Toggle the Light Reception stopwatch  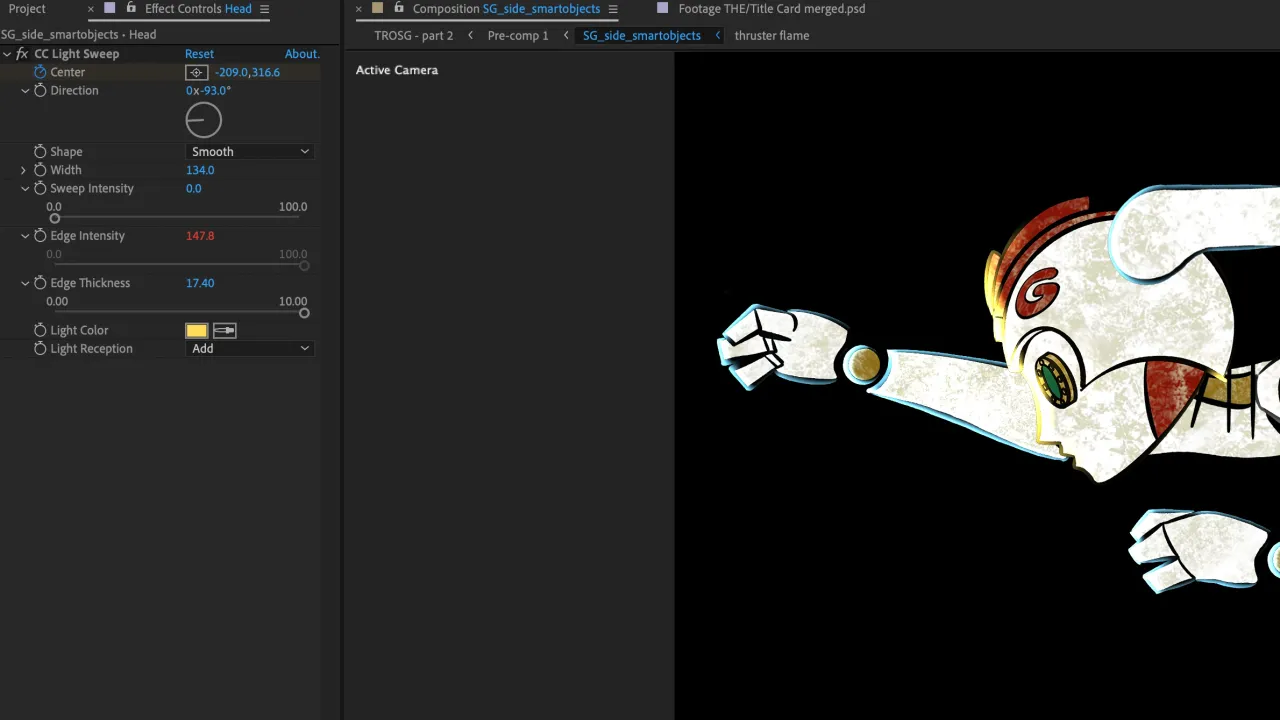(x=40, y=349)
